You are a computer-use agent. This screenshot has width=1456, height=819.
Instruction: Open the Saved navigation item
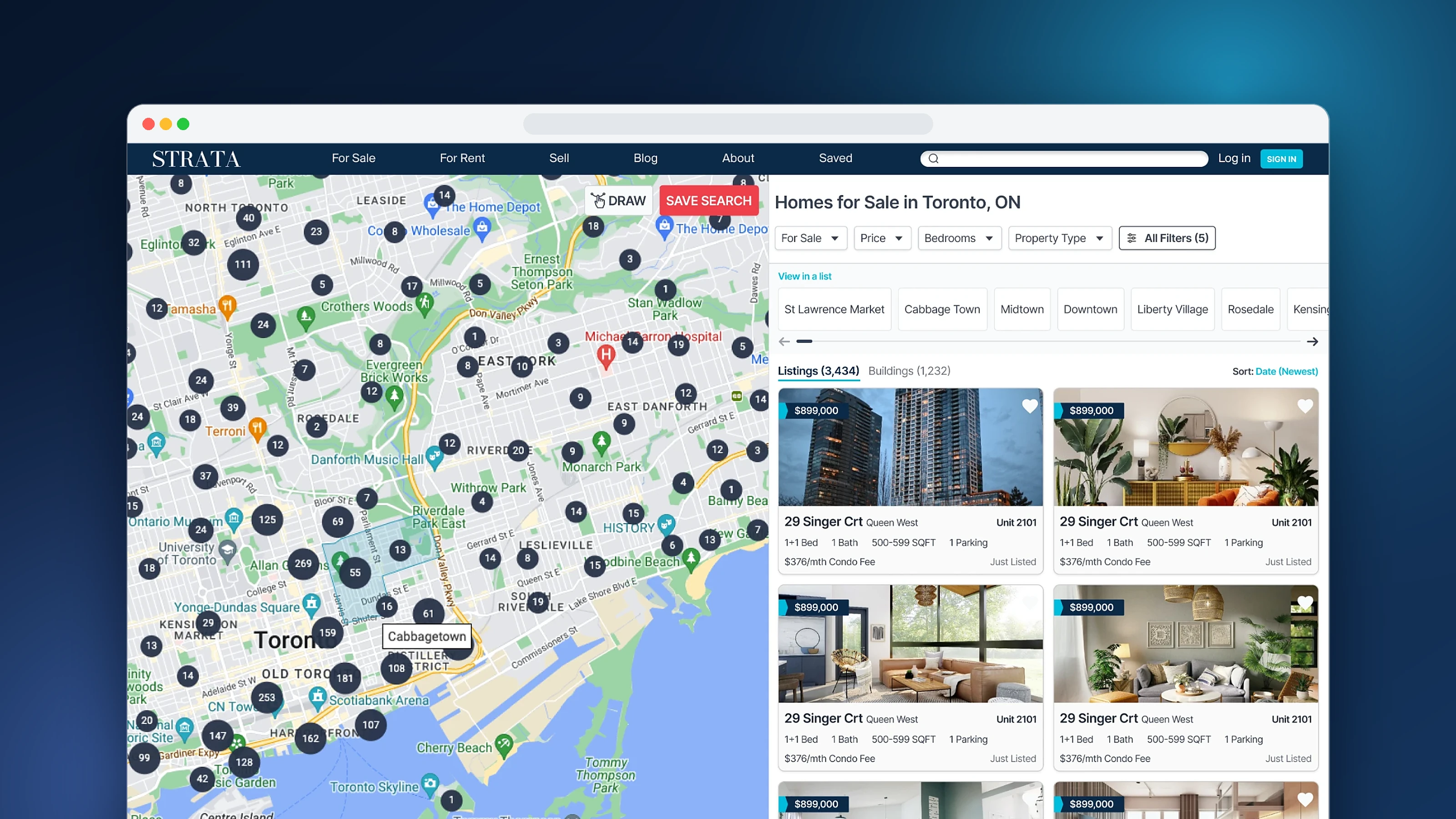coord(835,158)
